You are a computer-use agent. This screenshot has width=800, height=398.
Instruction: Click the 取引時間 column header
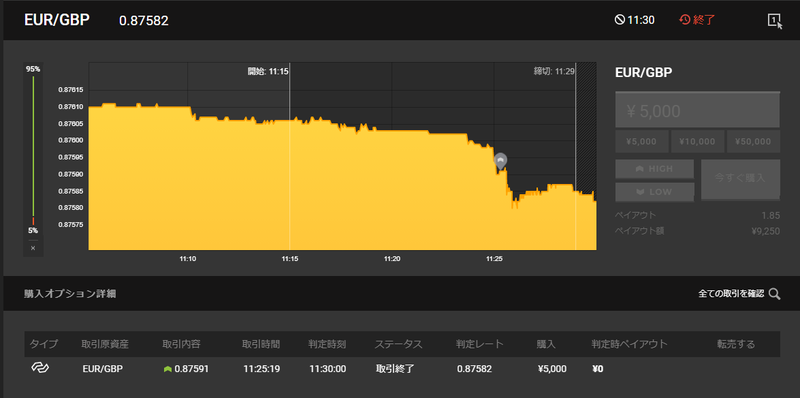pos(261,344)
